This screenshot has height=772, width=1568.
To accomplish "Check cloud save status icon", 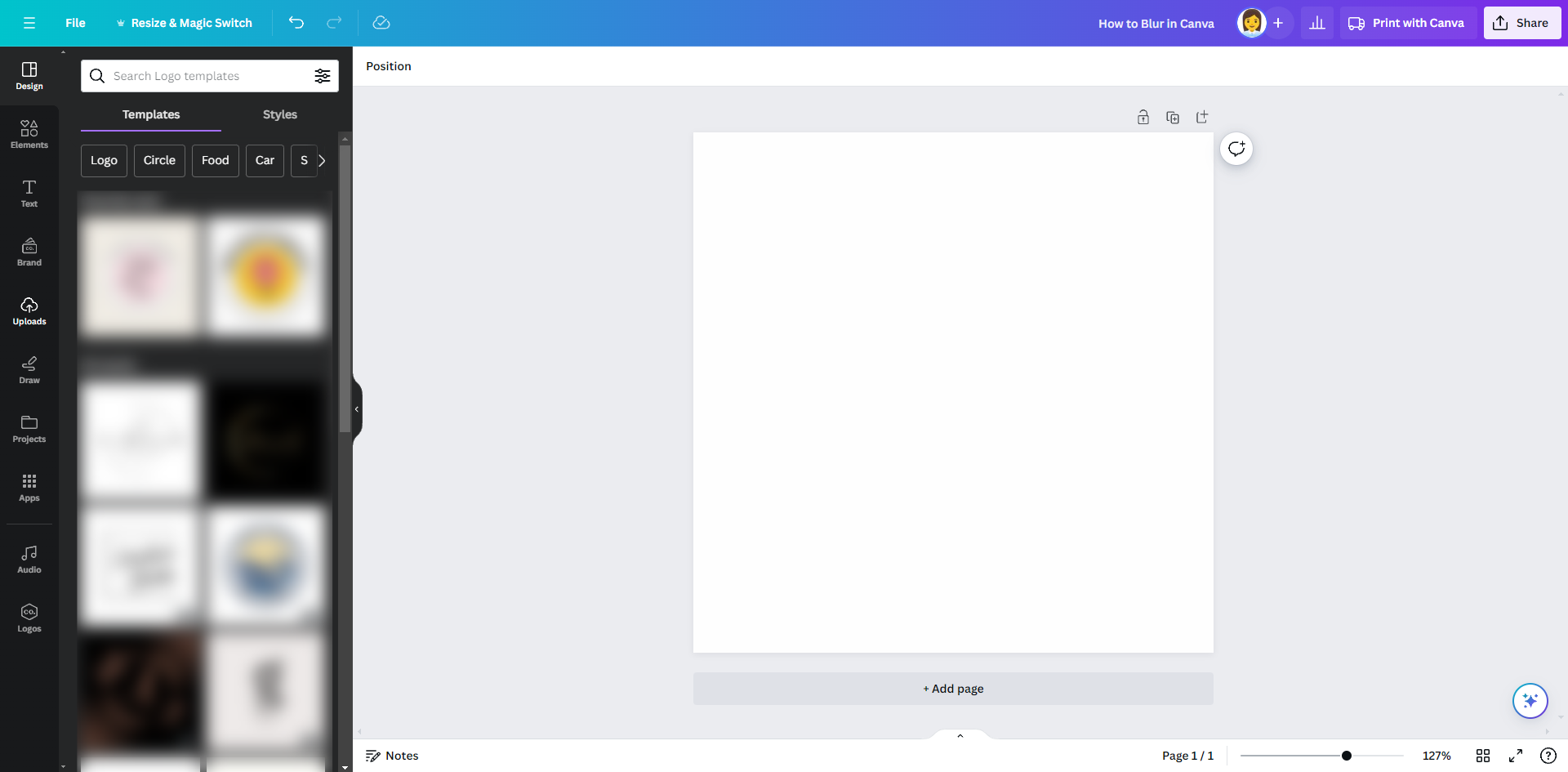I will pyautogui.click(x=381, y=23).
